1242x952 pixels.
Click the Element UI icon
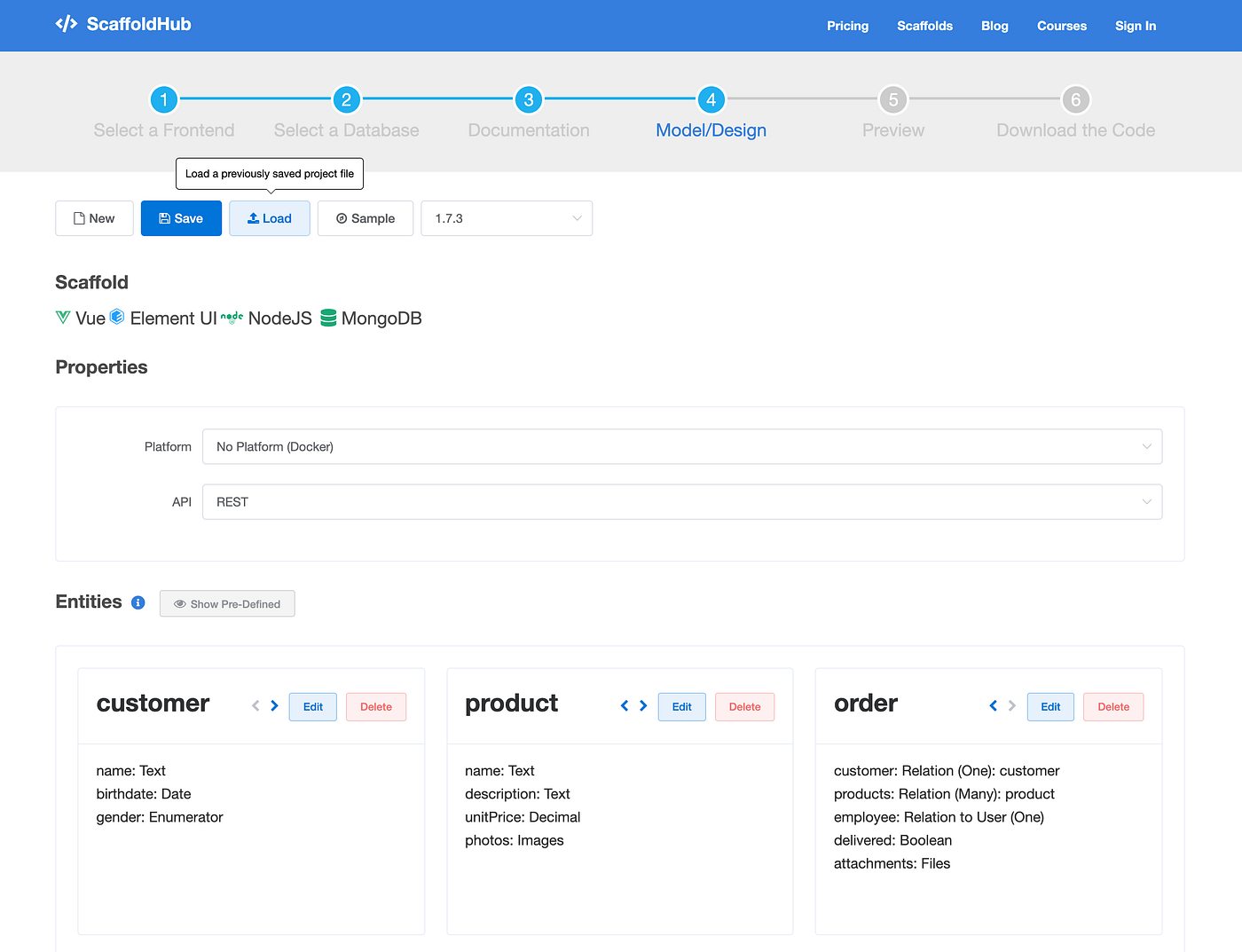click(x=116, y=317)
